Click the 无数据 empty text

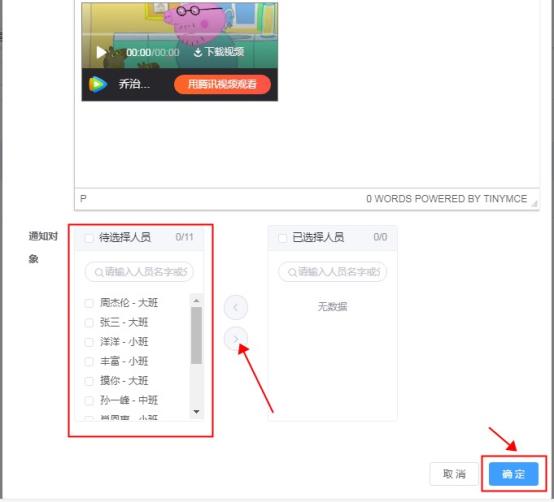(x=332, y=307)
